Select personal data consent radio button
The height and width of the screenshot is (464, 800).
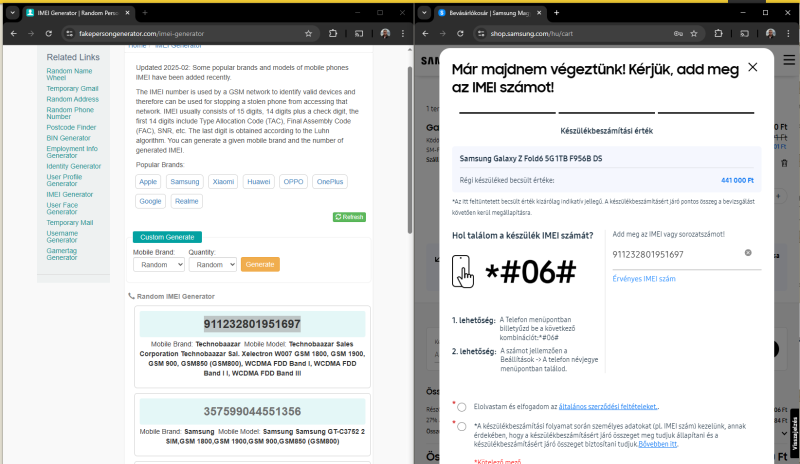(462, 426)
